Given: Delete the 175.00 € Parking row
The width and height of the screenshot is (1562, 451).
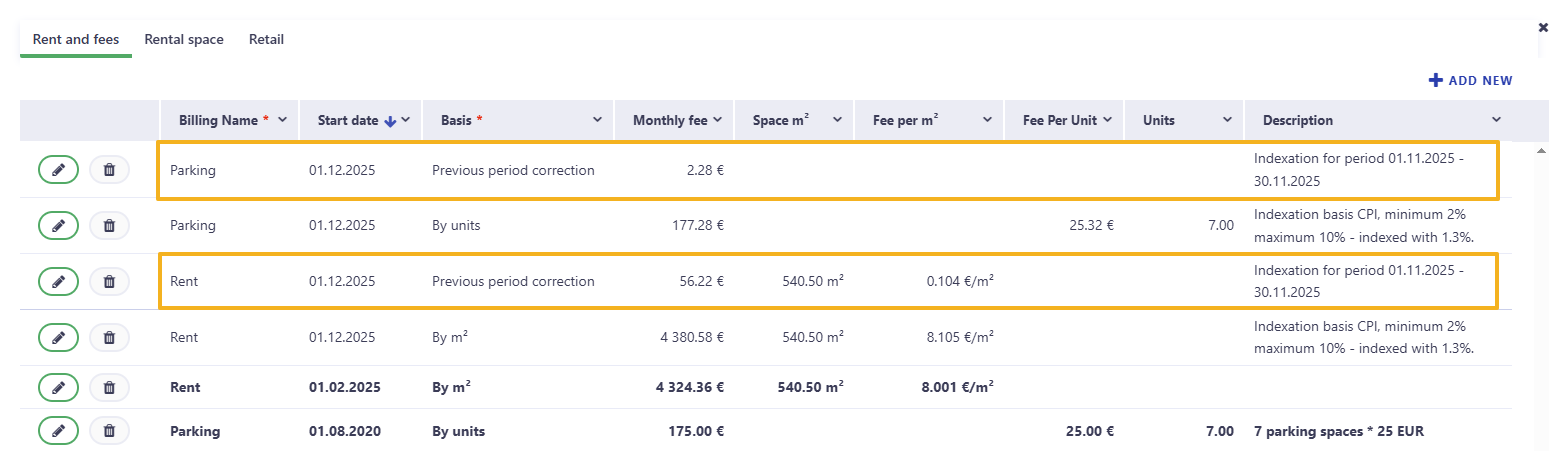Looking at the screenshot, I should pyautogui.click(x=109, y=431).
